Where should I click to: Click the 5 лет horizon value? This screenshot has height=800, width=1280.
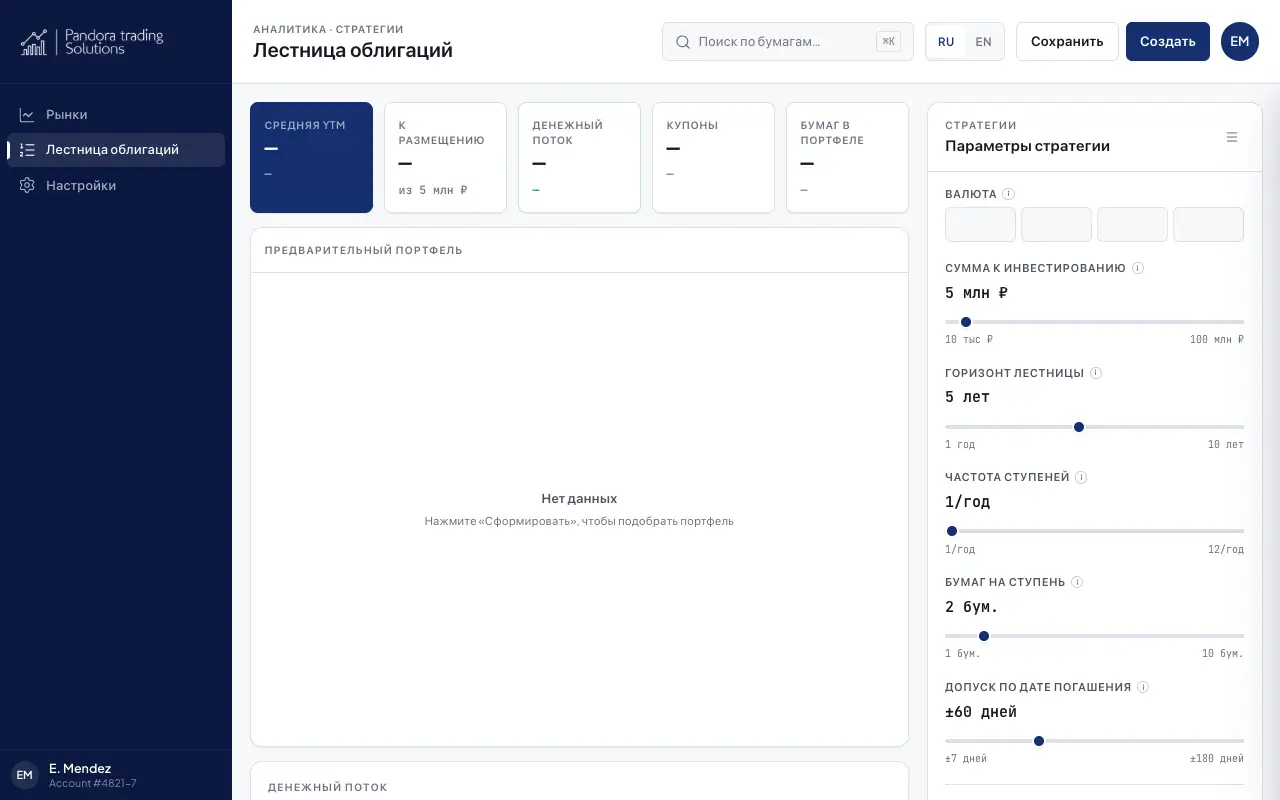pos(968,397)
